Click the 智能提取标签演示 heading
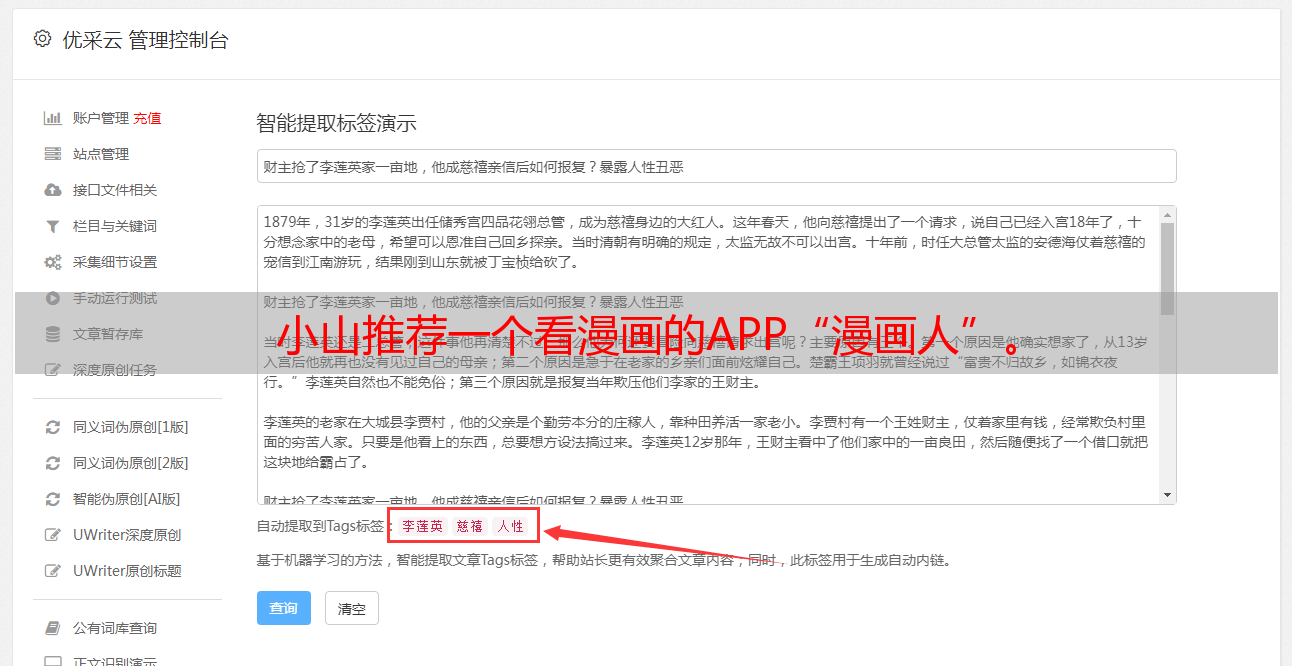This screenshot has height=666, width=1292. 336,124
